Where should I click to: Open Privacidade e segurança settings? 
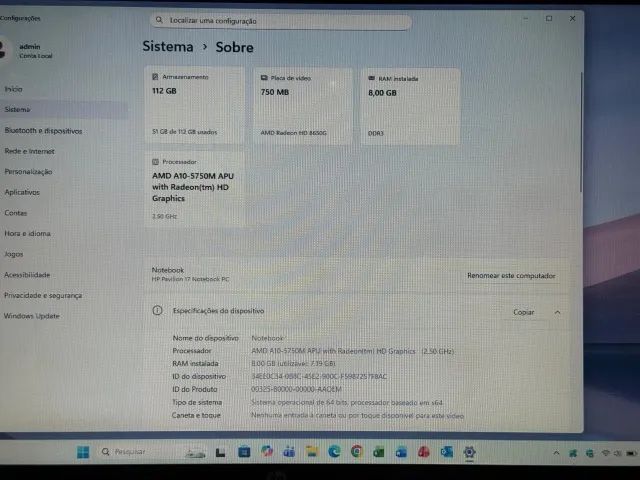click(43, 295)
